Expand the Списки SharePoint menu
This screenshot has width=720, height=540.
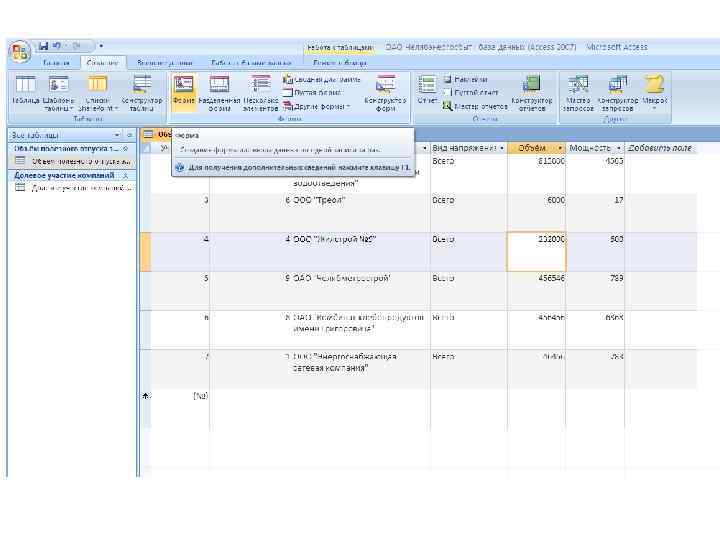(97, 93)
